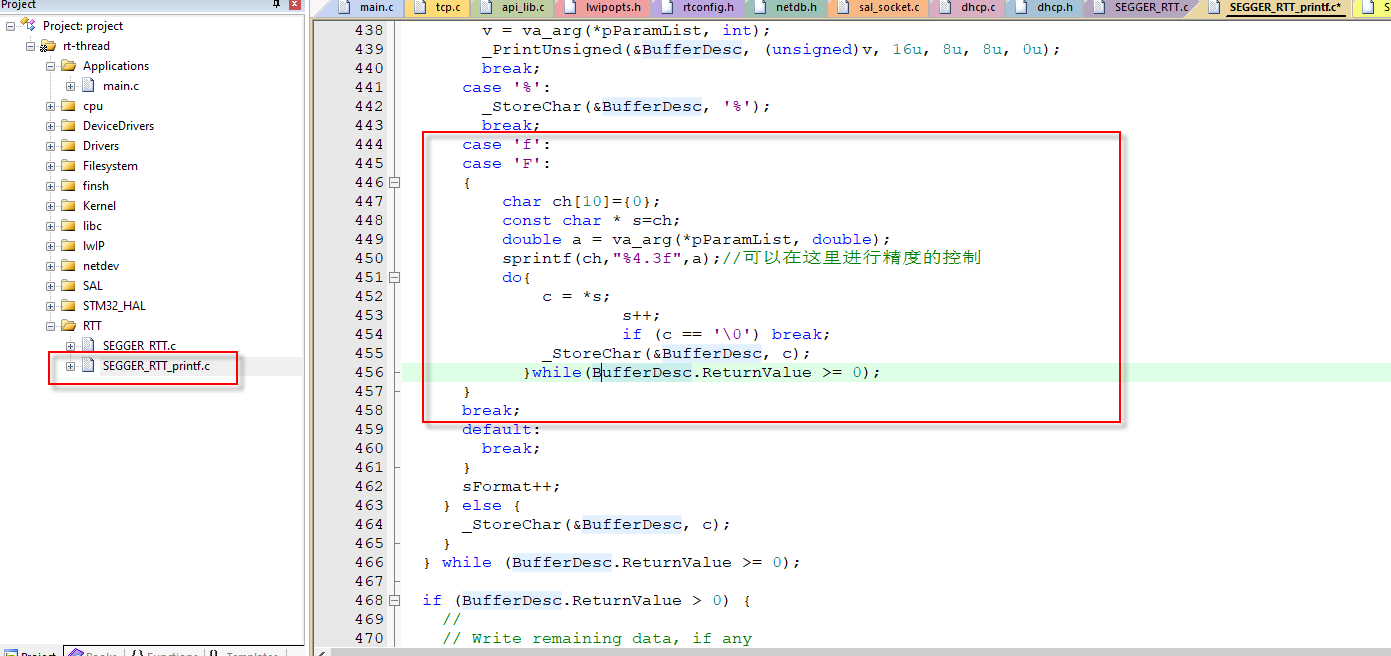Toggle auto-hide pin on Project panel

[277, 5]
